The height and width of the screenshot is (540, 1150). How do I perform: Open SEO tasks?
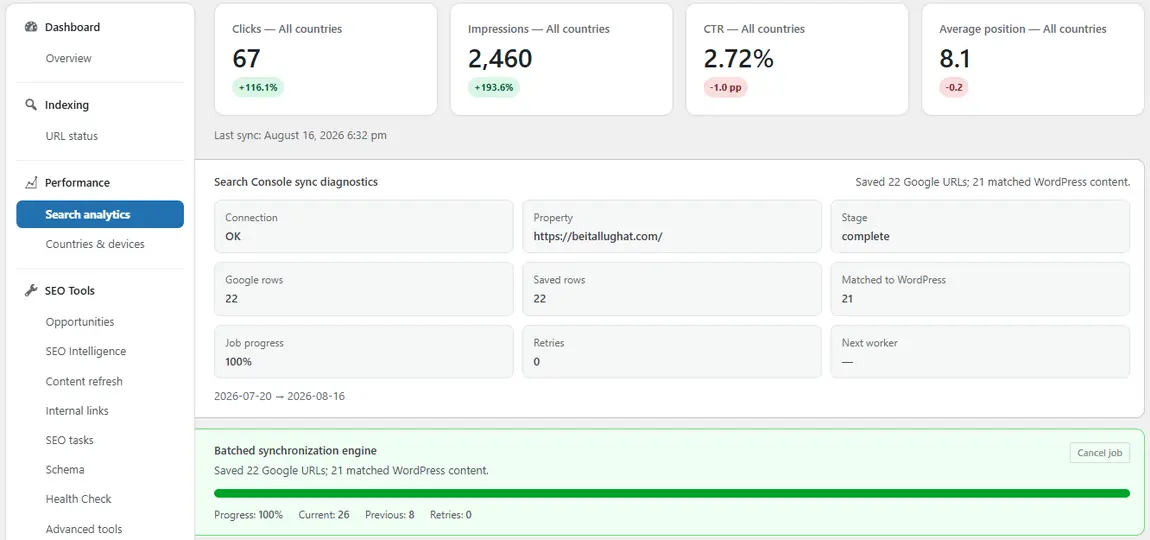(70, 439)
